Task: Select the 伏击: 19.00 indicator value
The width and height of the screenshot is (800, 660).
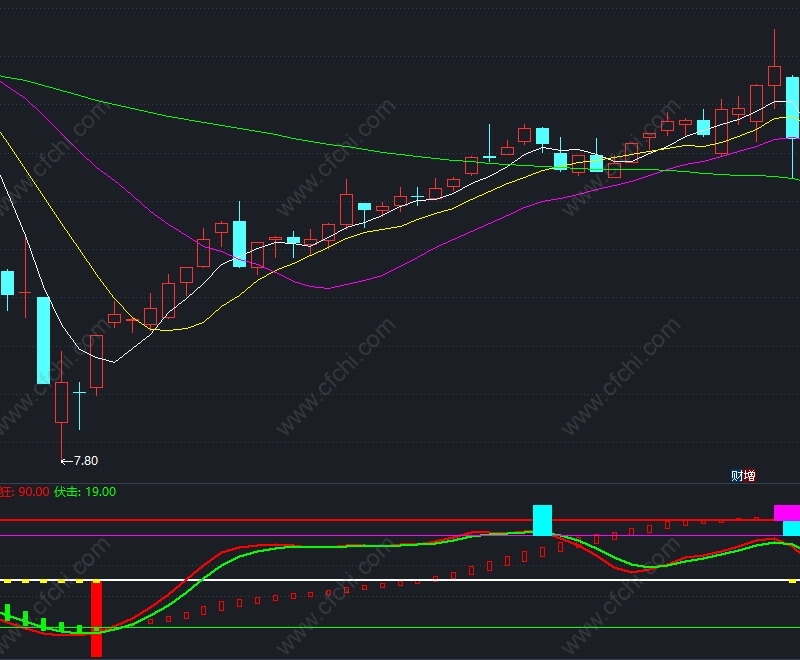Action: point(85,492)
